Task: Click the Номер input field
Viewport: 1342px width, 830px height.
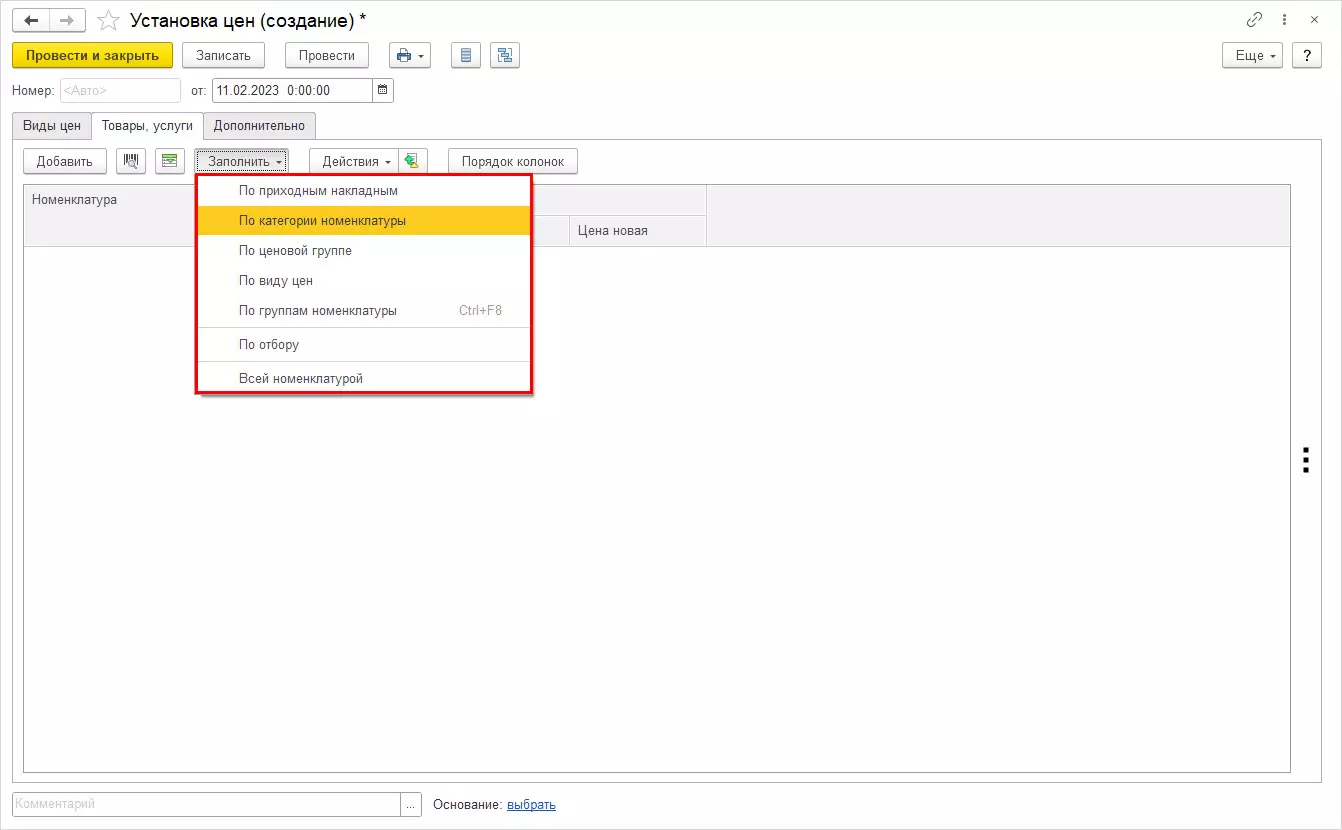Action: [120, 90]
